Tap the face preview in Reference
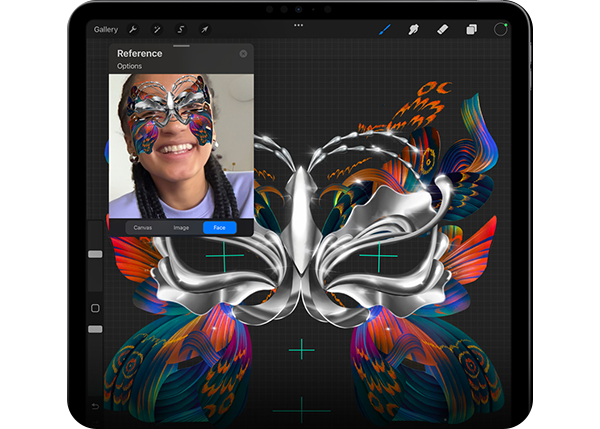The image size is (600, 429). 180,145
